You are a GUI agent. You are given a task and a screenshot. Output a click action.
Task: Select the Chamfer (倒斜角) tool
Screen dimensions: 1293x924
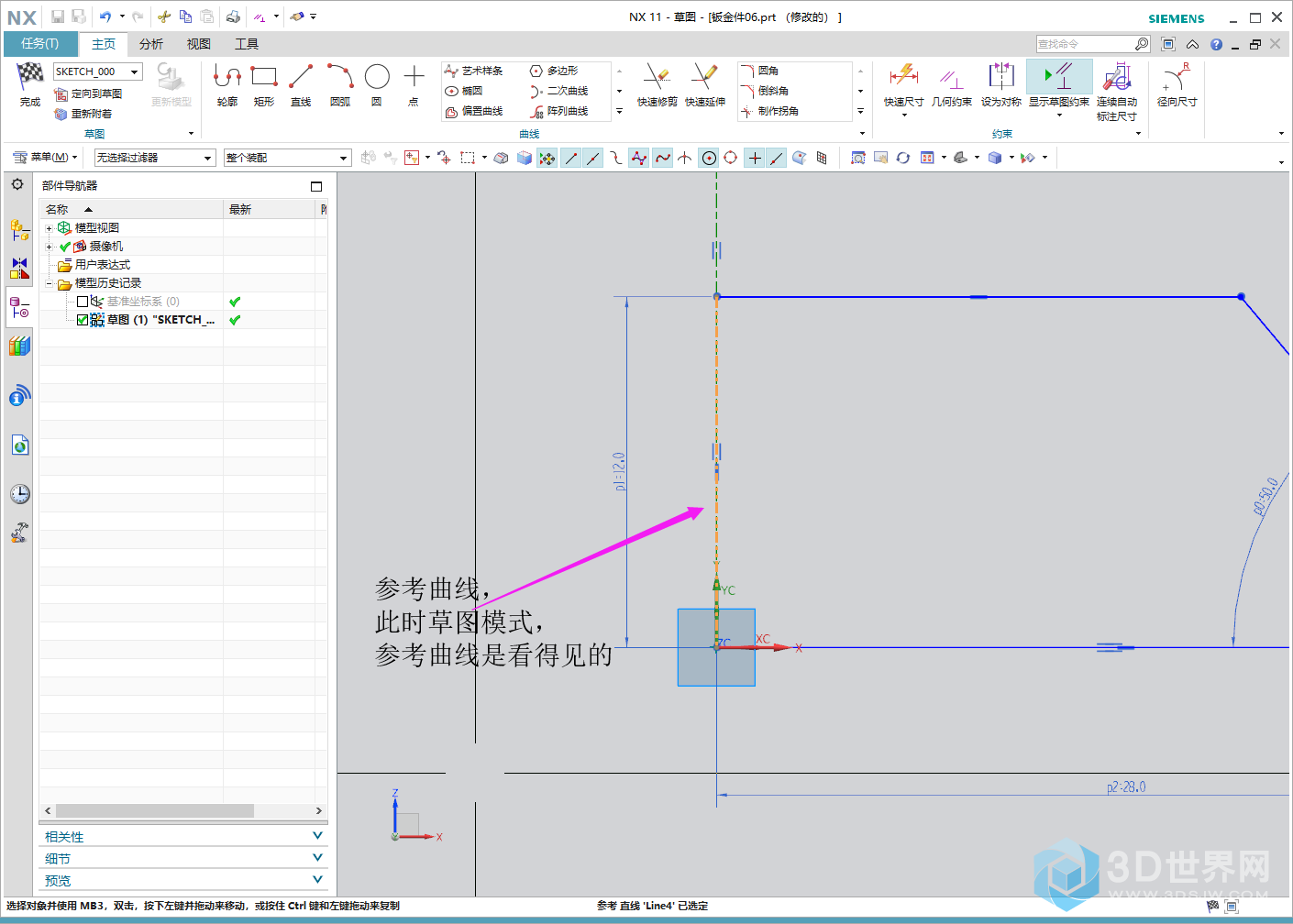coord(765,91)
